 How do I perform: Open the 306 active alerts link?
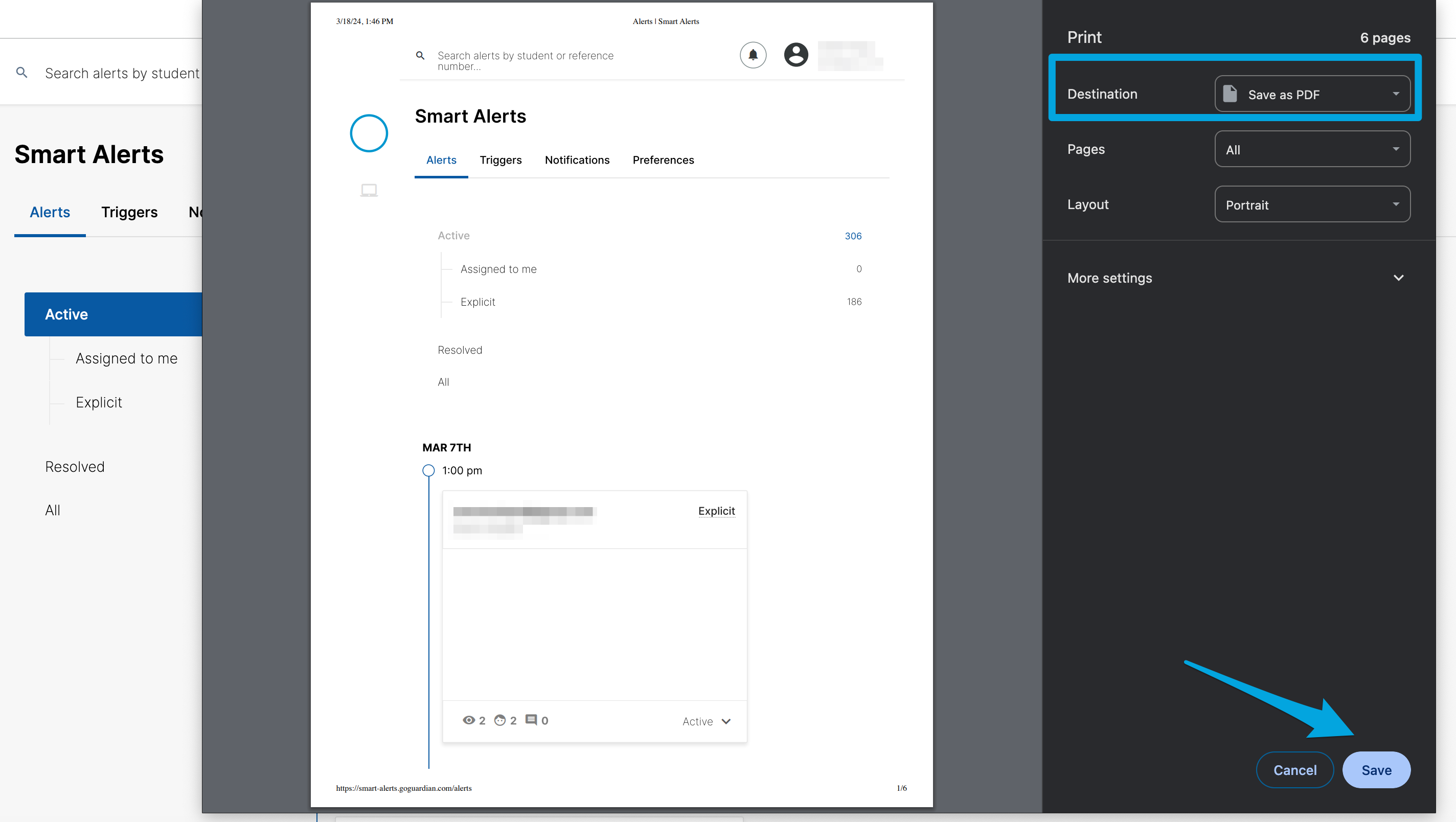853,236
